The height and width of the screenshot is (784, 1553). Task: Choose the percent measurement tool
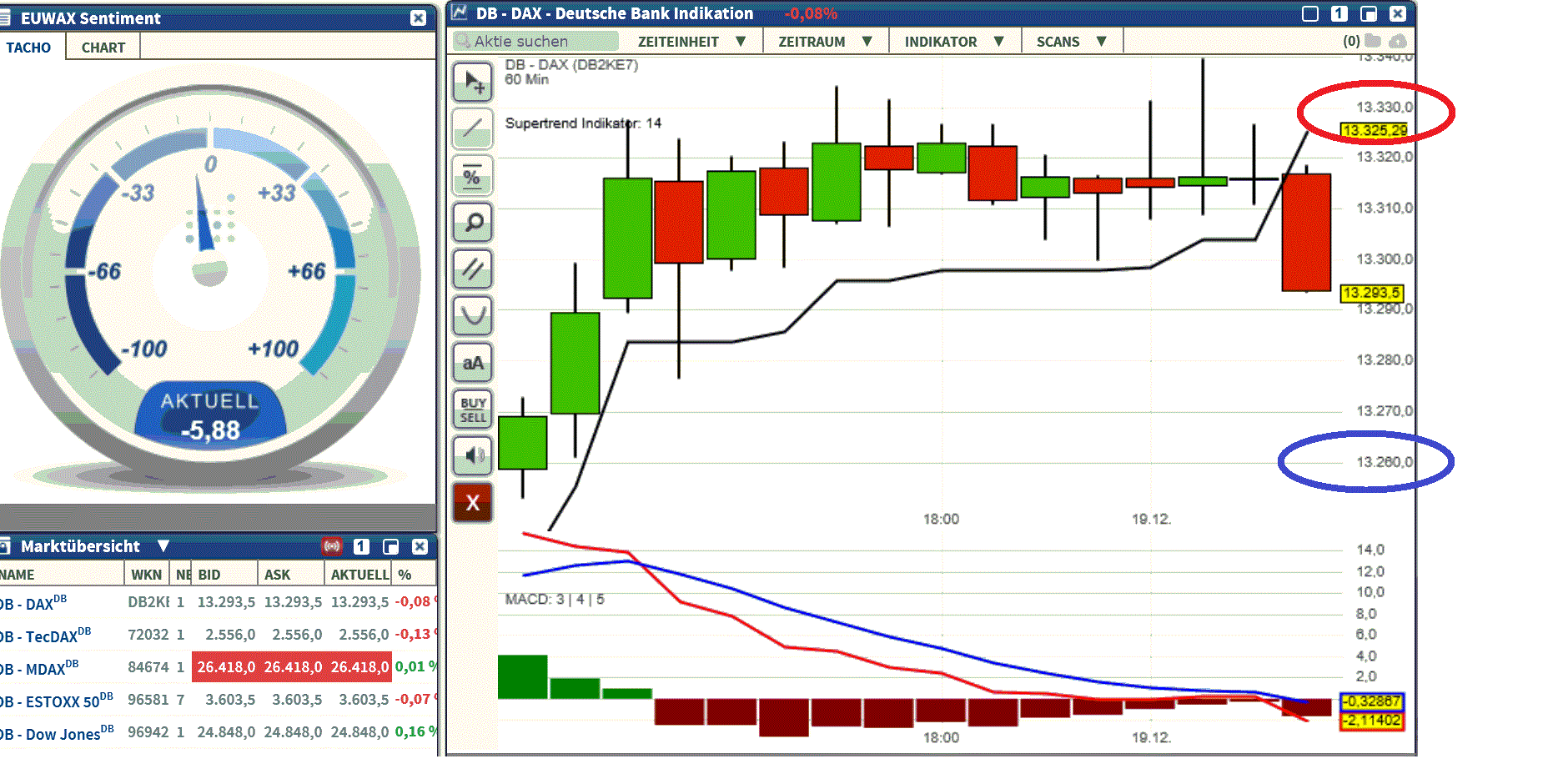click(473, 176)
